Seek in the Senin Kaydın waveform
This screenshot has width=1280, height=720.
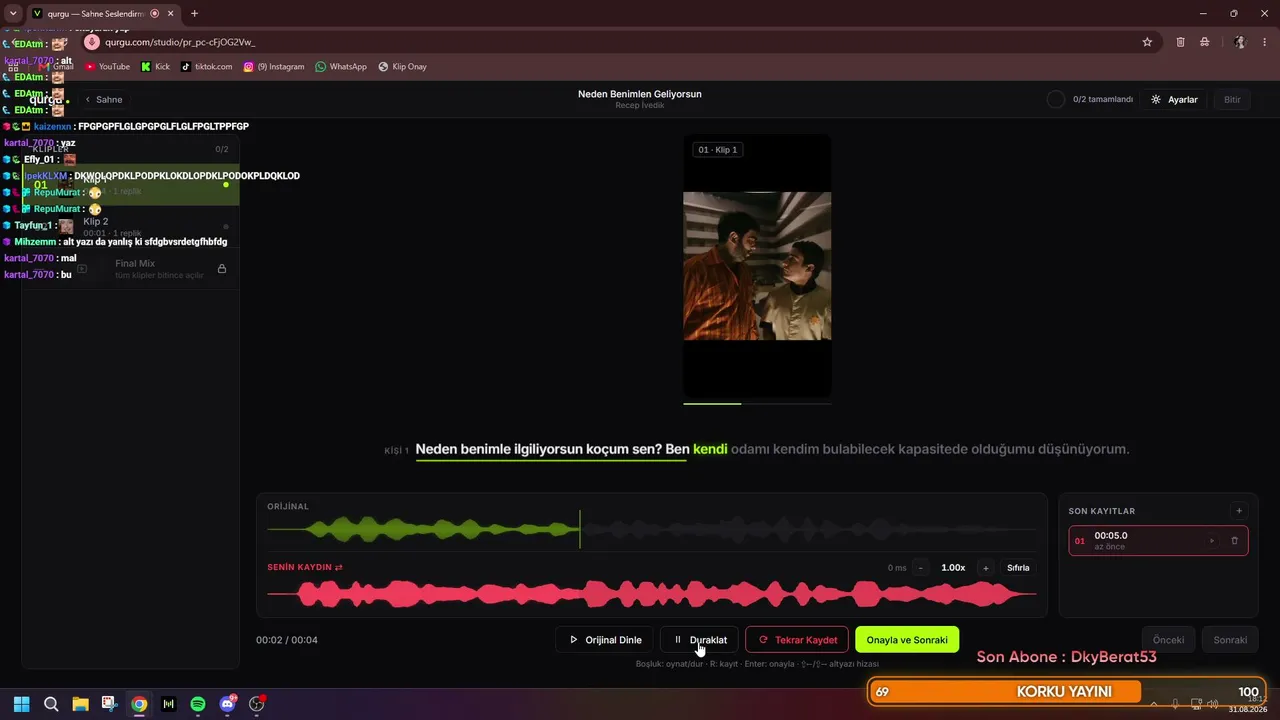(652, 594)
